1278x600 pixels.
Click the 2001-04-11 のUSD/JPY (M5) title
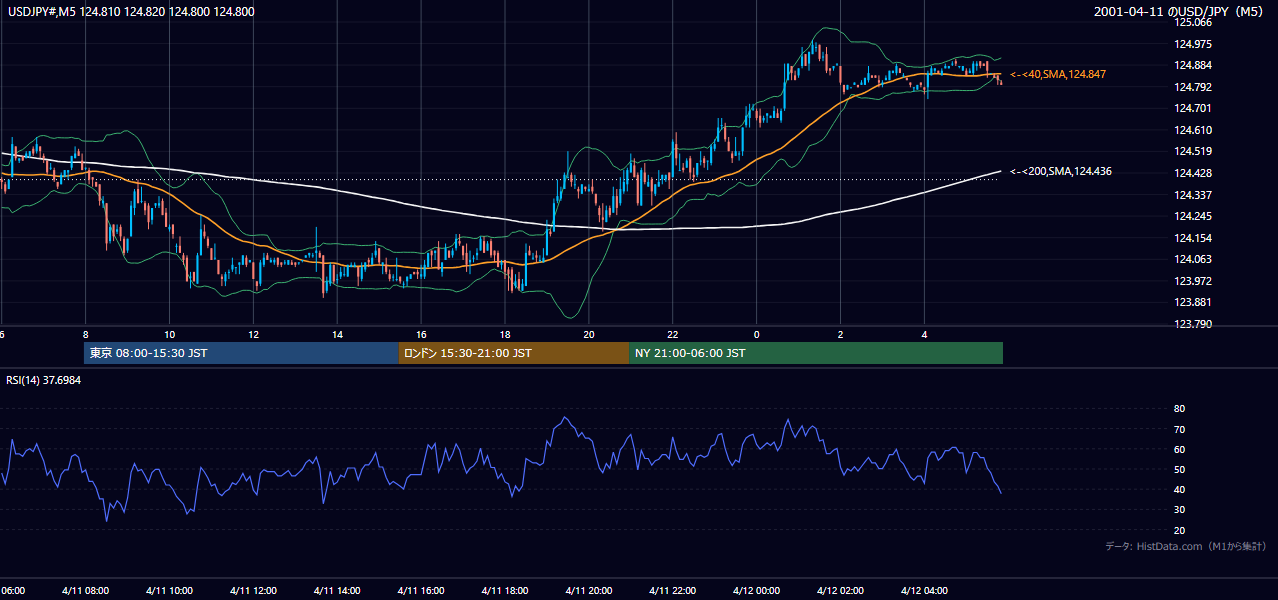(1180, 11)
